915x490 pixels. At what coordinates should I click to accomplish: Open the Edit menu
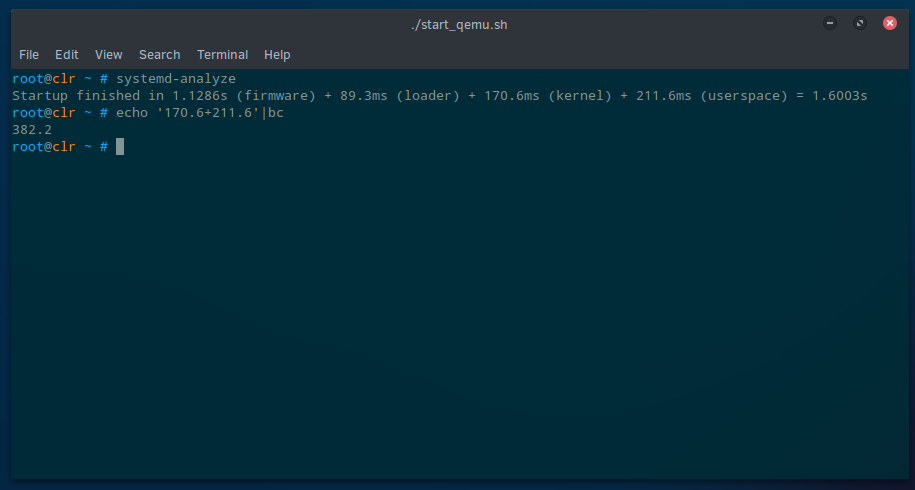coord(67,55)
